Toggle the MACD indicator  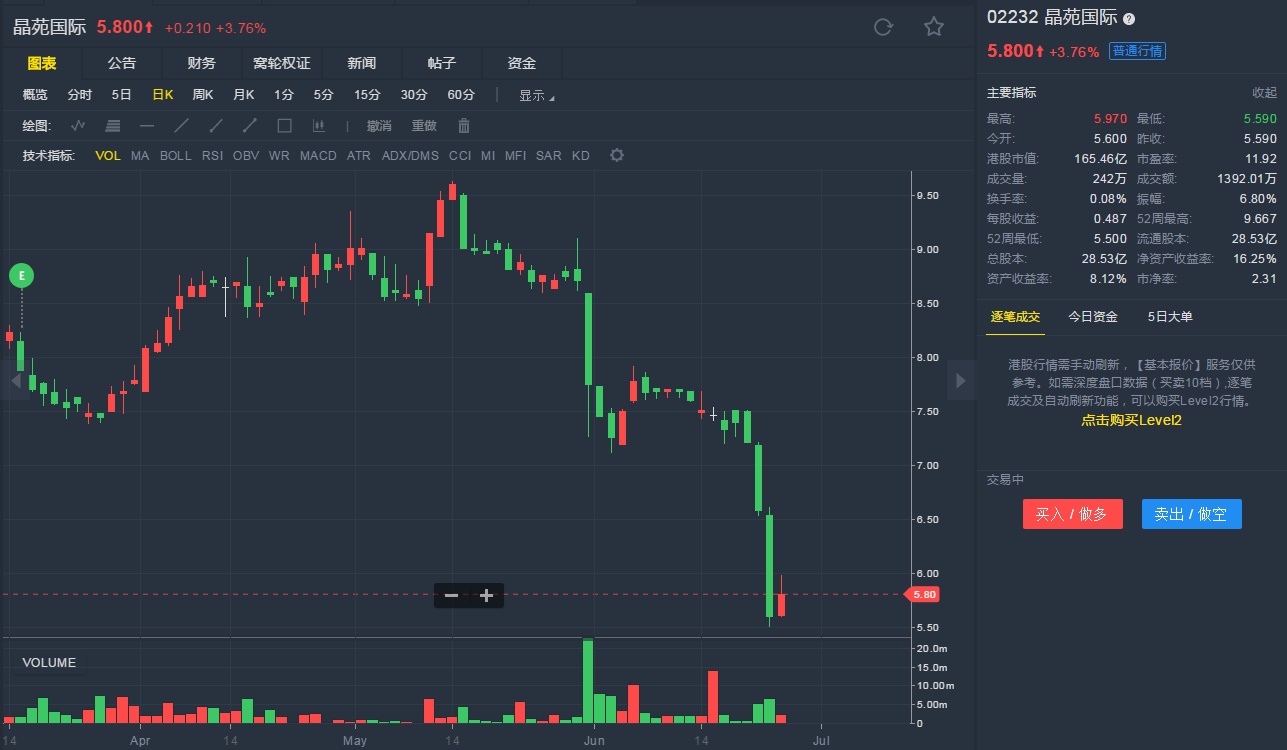pos(318,156)
